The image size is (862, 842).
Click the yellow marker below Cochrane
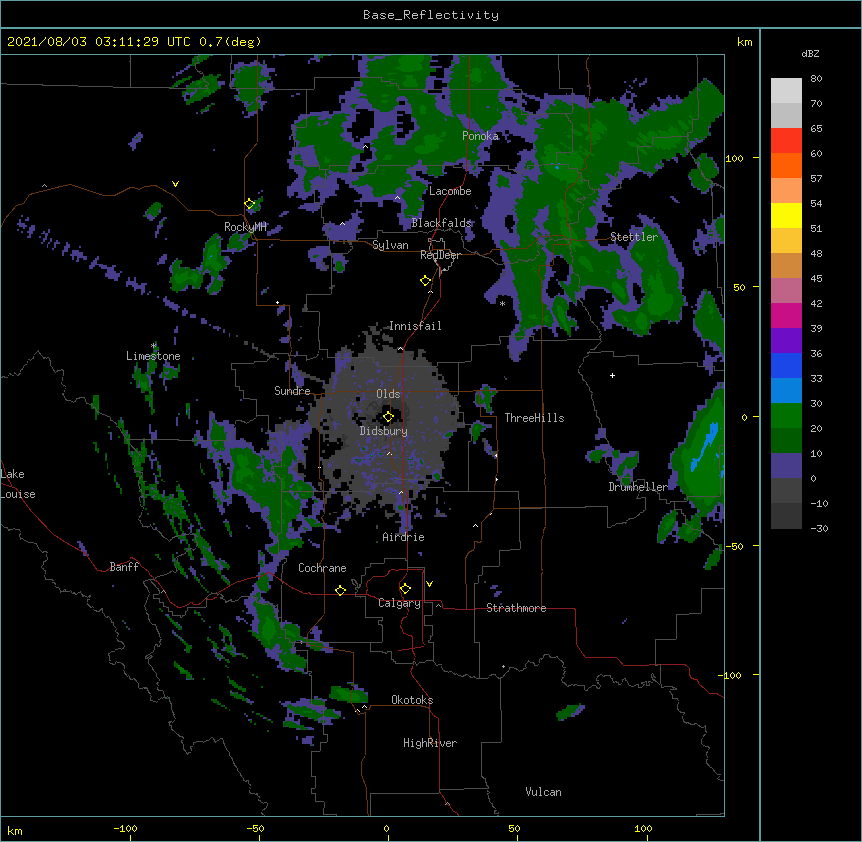[340, 590]
